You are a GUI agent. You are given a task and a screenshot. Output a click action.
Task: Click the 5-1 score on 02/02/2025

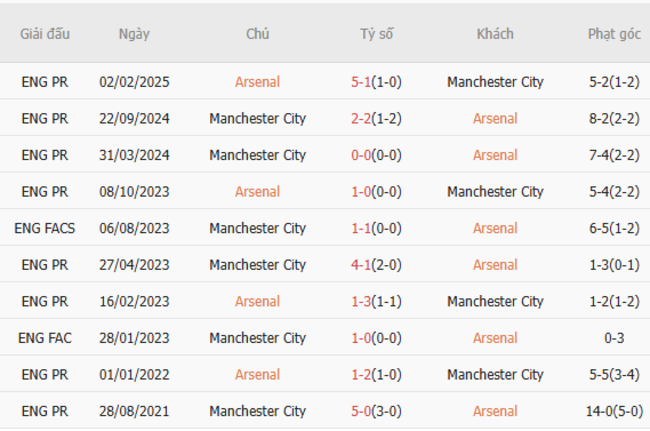[x=361, y=82]
